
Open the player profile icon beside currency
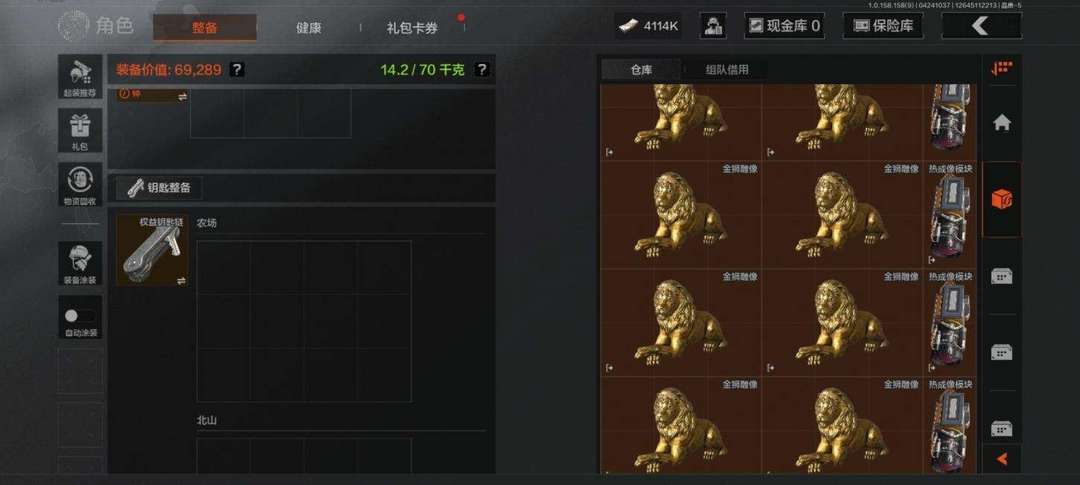tap(712, 26)
